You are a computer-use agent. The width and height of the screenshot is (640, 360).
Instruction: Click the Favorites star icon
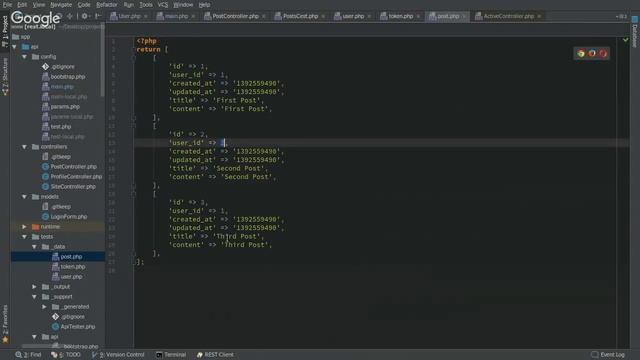coord(5,340)
